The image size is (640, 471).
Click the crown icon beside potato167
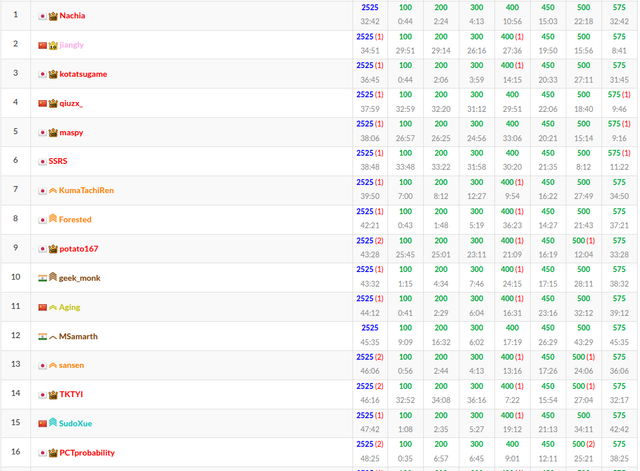coord(53,249)
